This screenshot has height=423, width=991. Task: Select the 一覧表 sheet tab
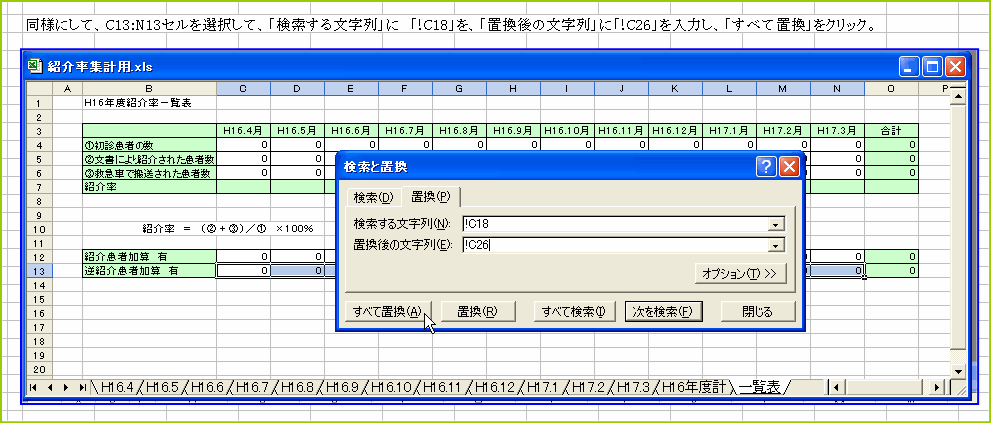(759, 387)
